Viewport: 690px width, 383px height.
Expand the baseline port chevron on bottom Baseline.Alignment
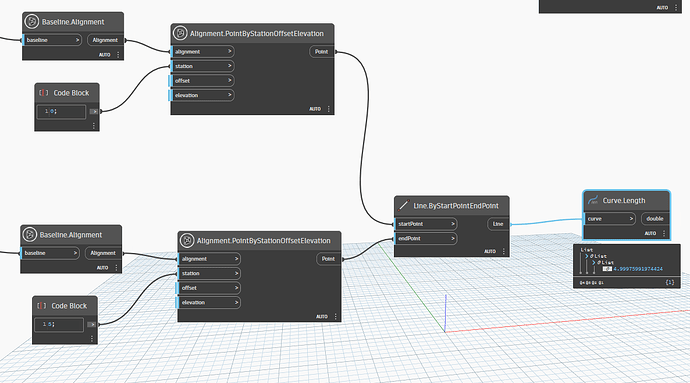(x=75, y=253)
